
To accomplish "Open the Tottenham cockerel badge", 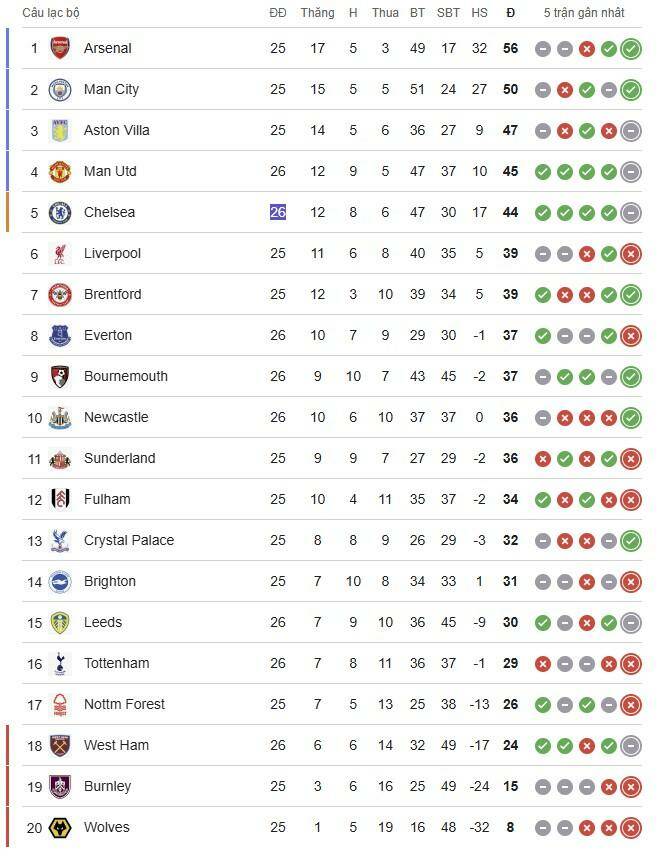I will (61, 663).
